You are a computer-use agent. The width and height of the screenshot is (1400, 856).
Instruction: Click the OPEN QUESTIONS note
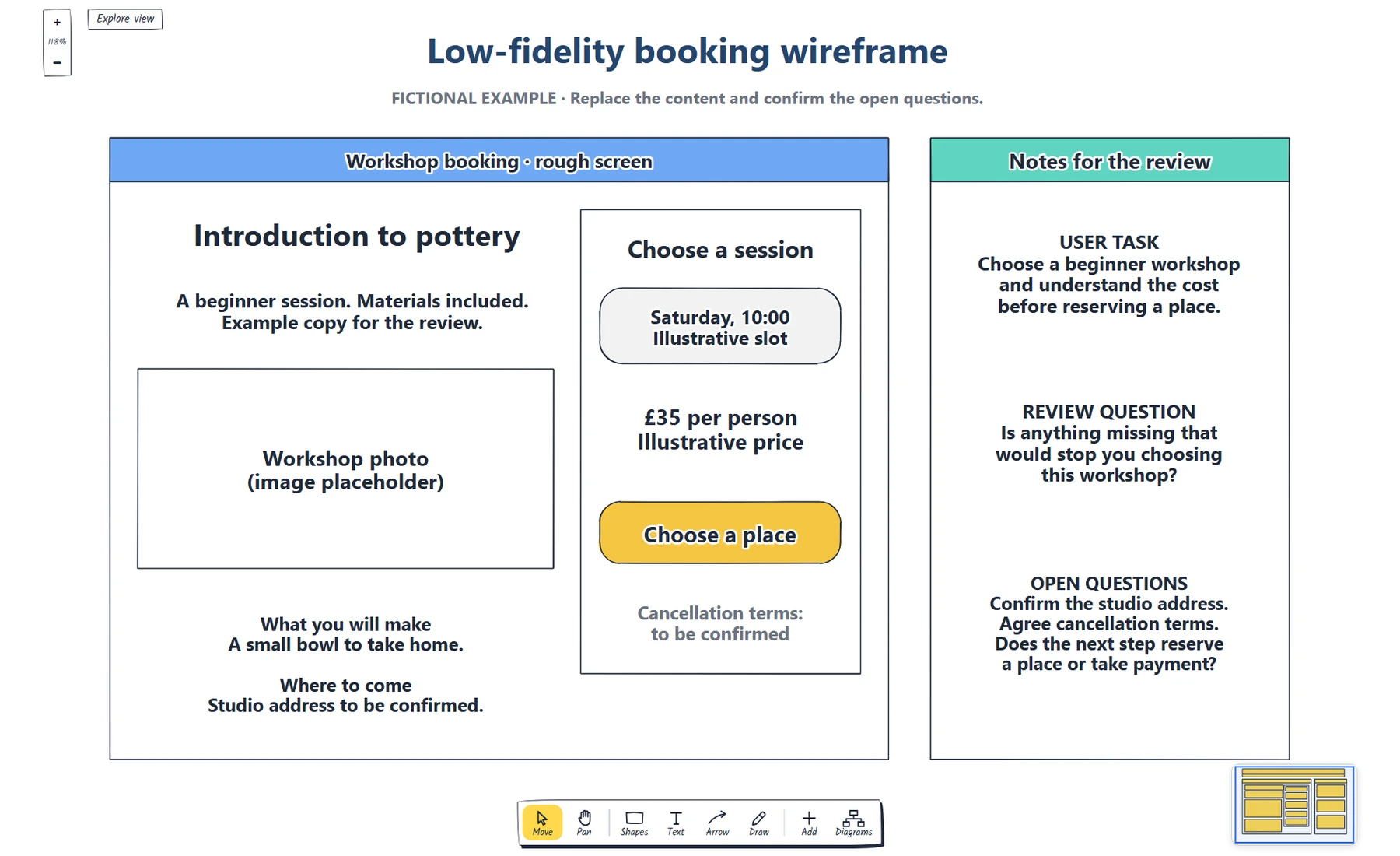(x=1109, y=623)
